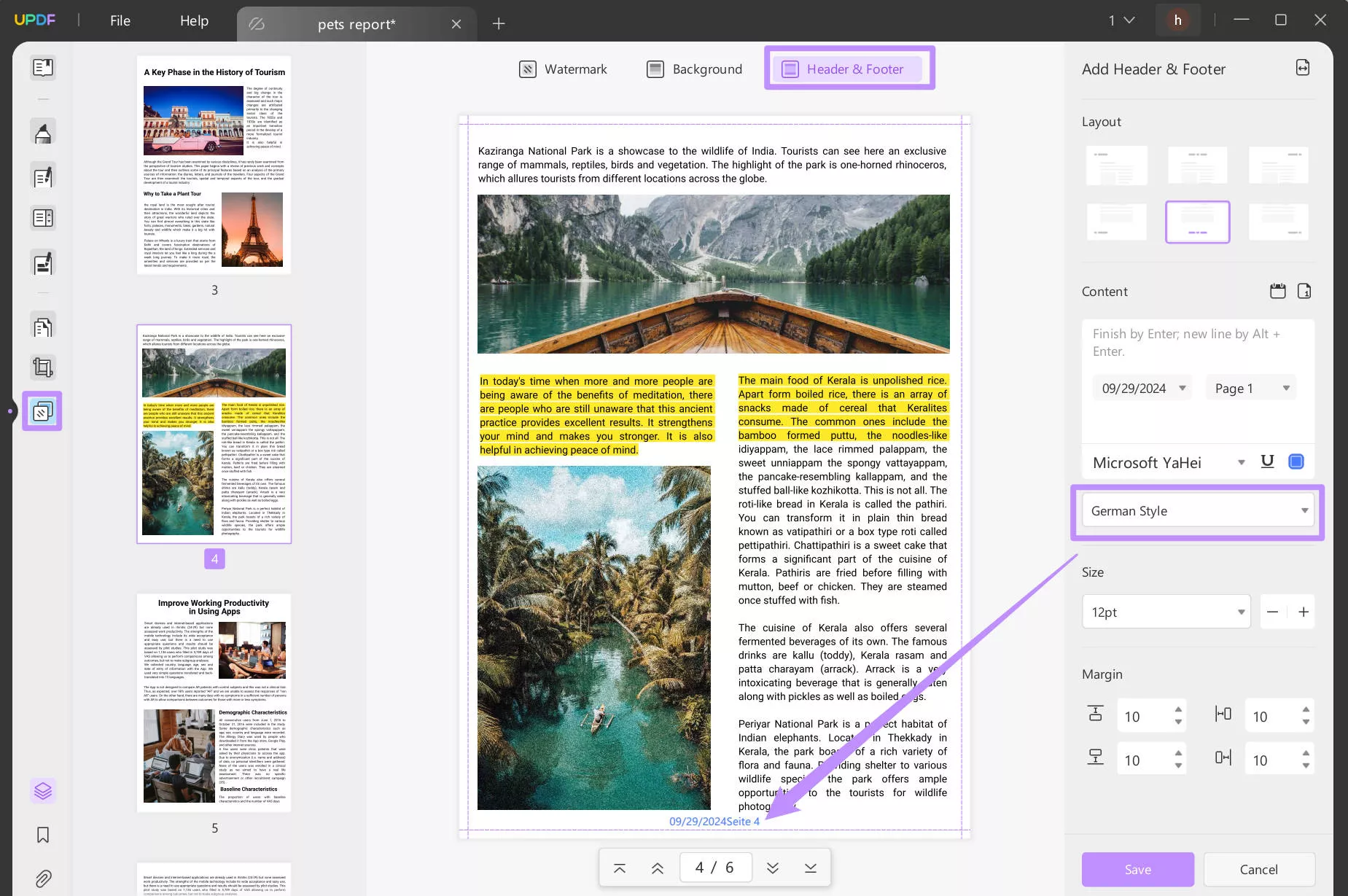Decrease the right margin value
This screenshot has height=896, width=1348.
1306,766
